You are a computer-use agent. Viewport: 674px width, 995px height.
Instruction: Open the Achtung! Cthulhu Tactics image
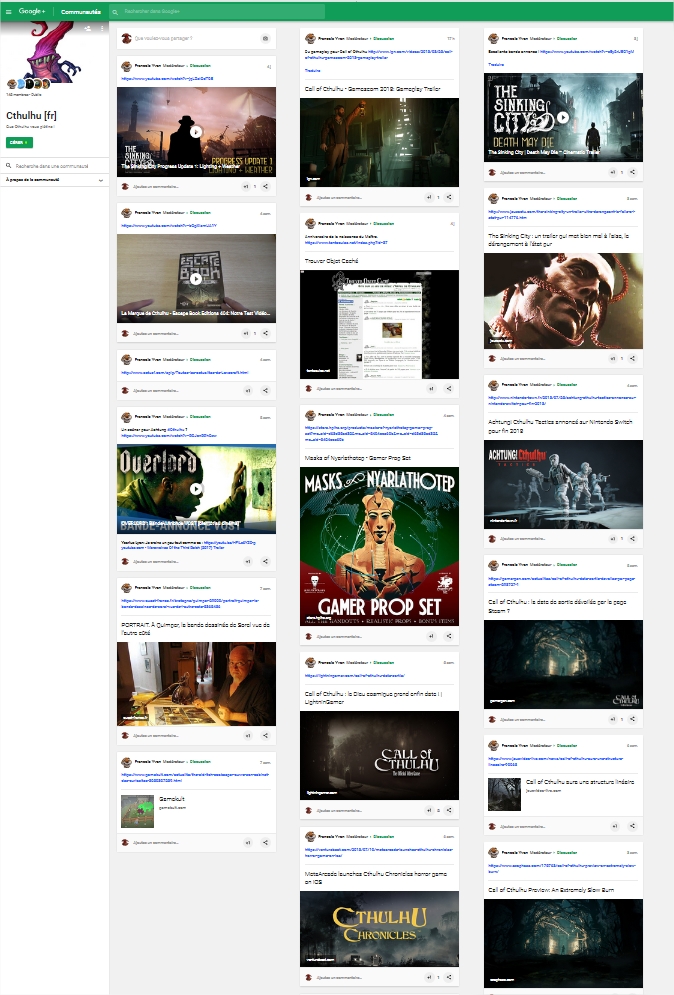(563, 484)
